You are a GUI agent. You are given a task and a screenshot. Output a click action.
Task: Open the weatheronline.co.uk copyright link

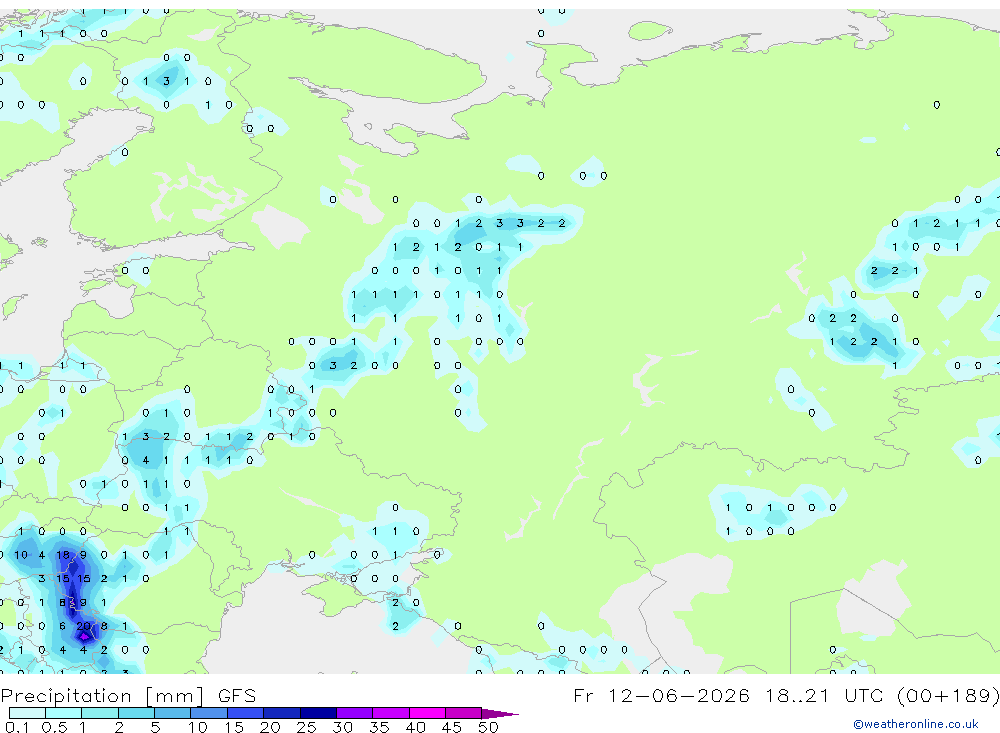click(x=916, y=724)
